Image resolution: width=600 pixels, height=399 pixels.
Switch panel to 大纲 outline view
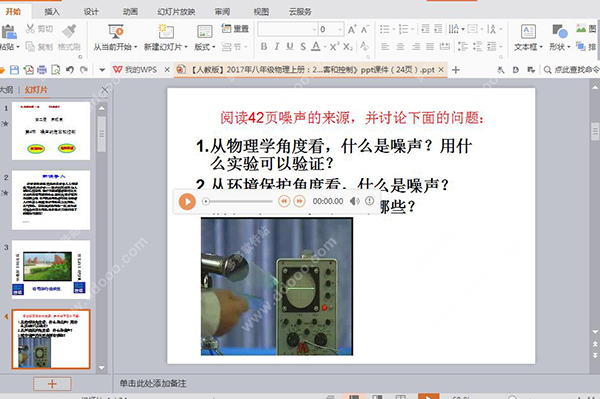(x=6, y=90)
